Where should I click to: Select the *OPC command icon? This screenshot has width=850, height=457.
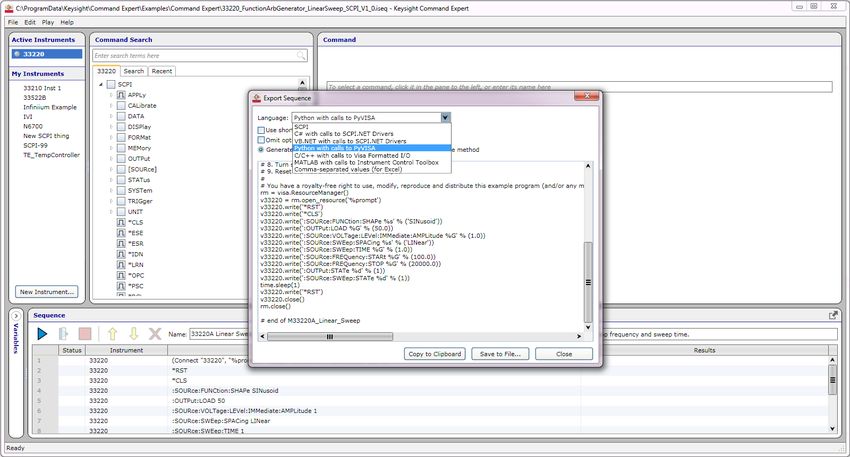pos(121,275)
